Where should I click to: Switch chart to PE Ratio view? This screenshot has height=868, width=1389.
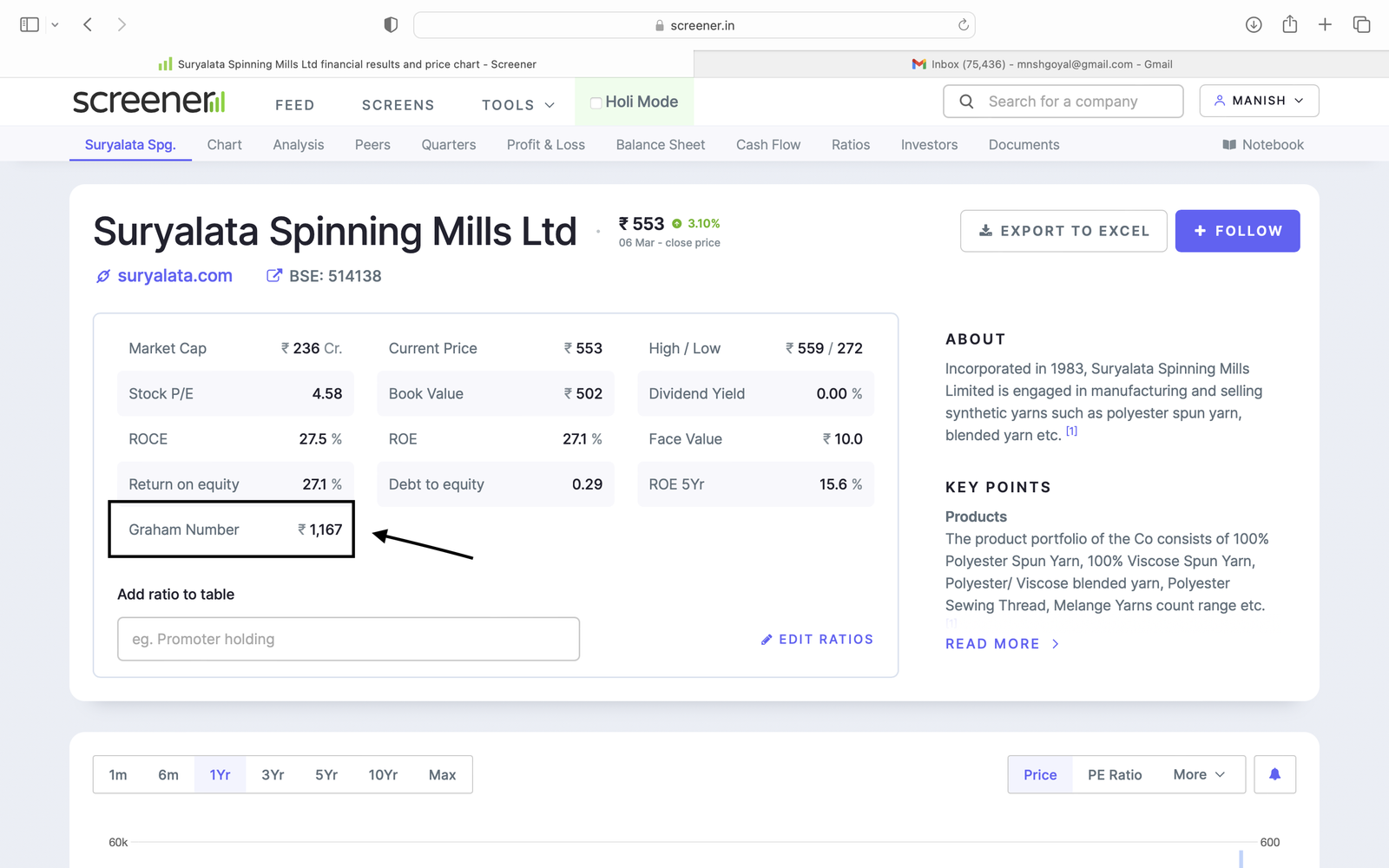tap(1114, 774)
